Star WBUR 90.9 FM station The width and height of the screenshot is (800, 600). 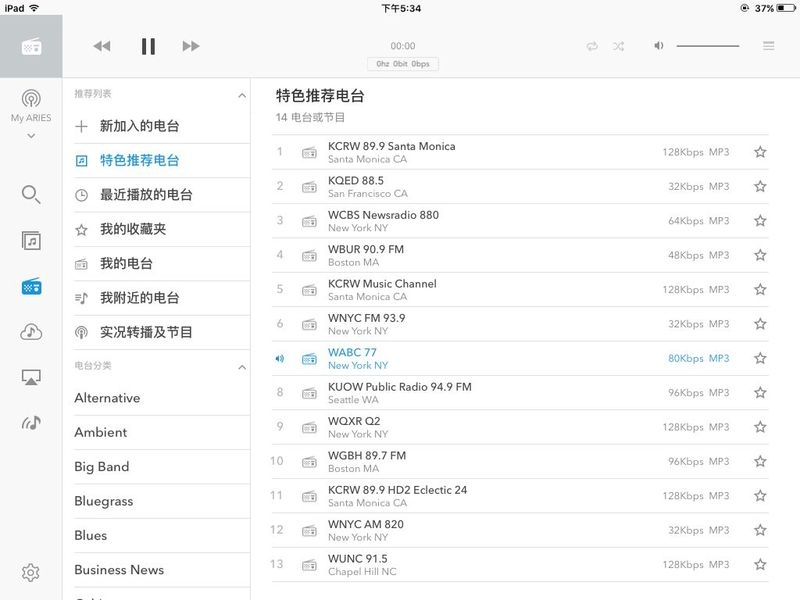[x=760, y=255]
